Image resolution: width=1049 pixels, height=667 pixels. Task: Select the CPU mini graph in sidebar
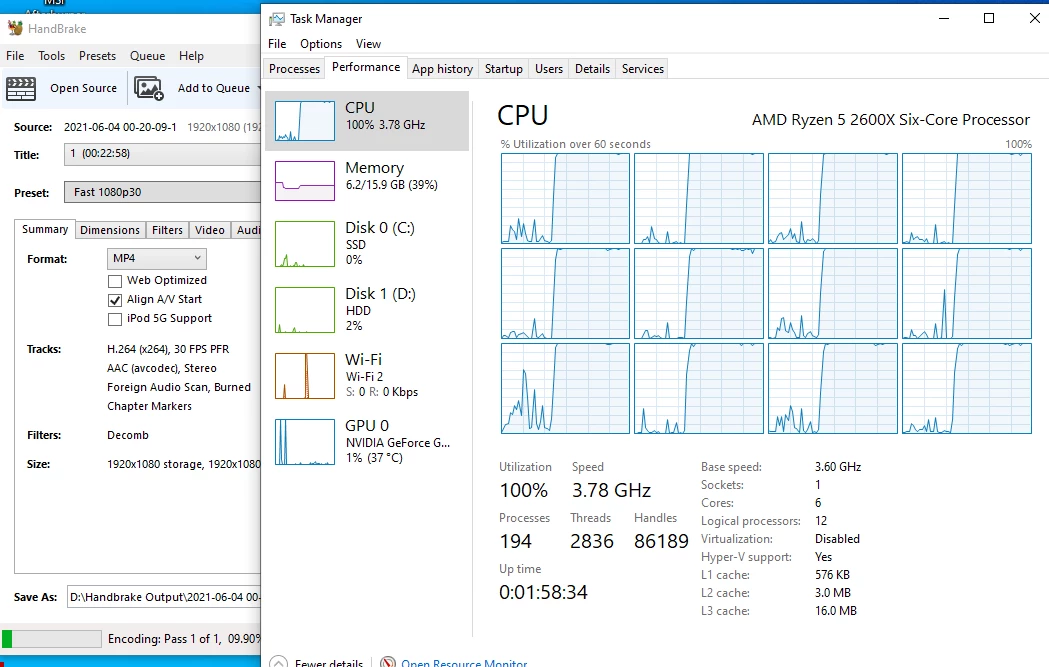pos(305,121)
